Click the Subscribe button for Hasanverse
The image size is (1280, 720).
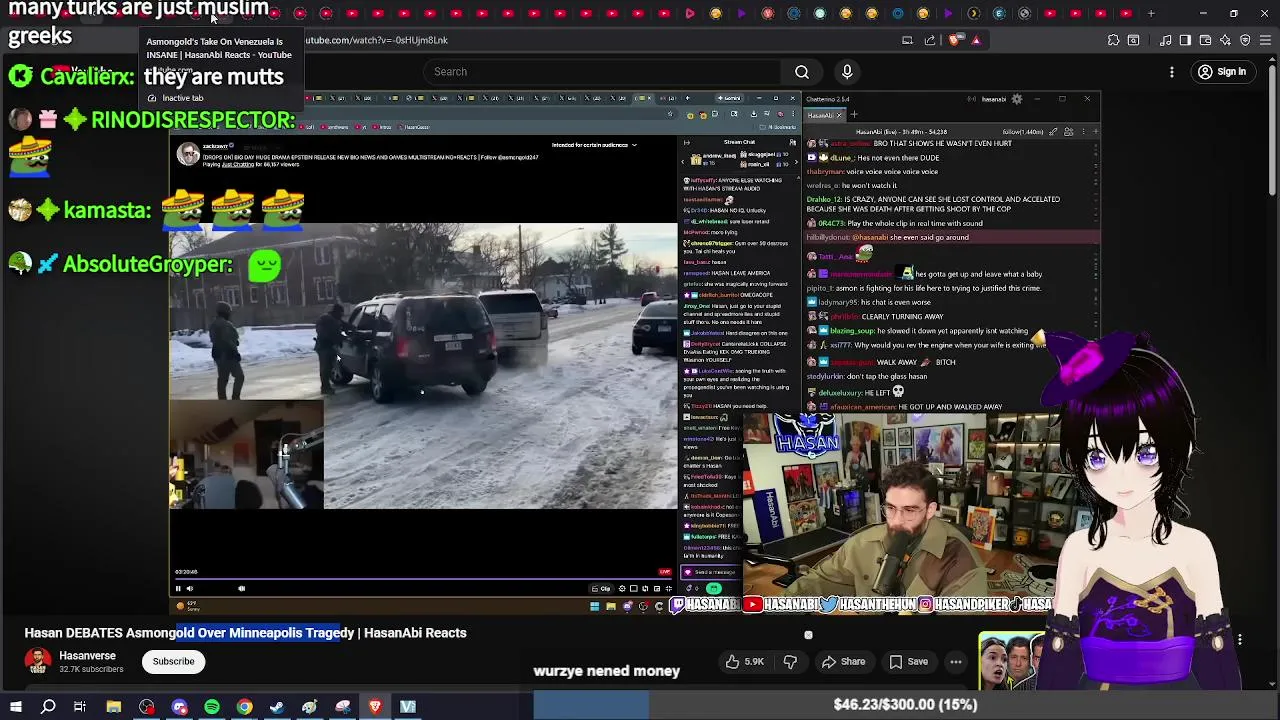(x=173, y=661)
